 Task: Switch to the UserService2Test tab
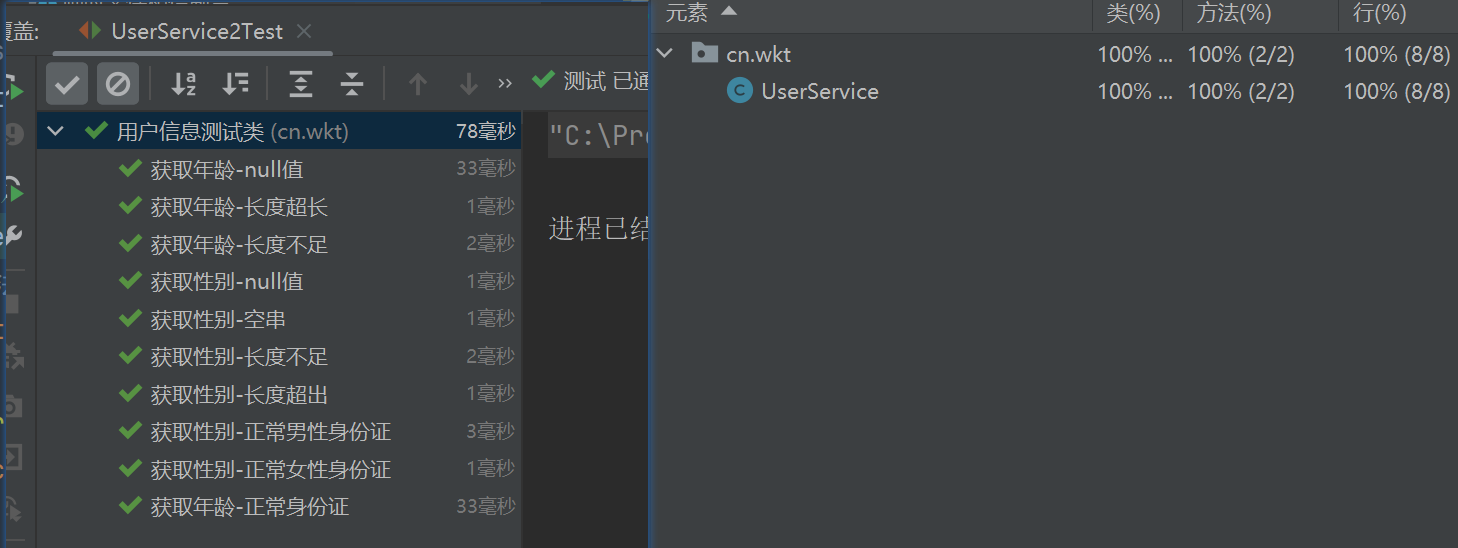coord(196,31)
